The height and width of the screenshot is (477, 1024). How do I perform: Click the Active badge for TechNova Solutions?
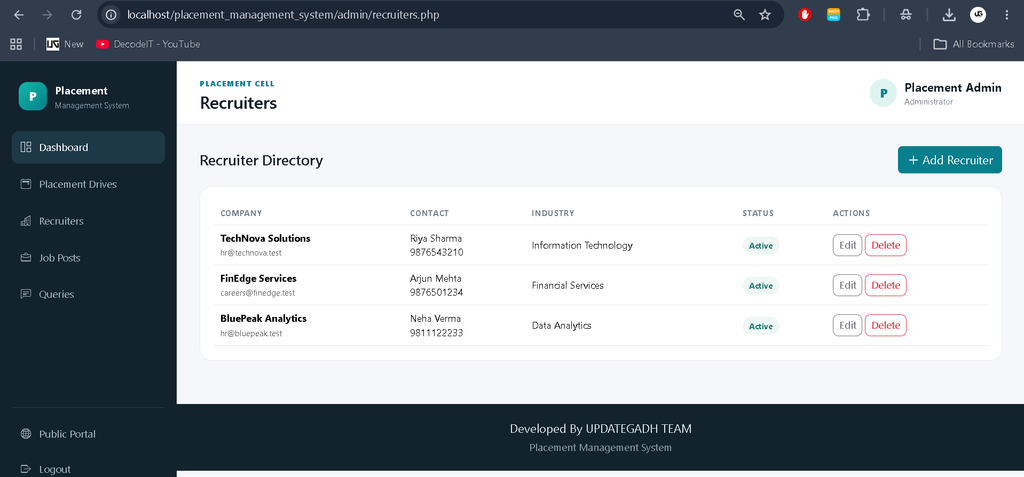coord(761,246)
